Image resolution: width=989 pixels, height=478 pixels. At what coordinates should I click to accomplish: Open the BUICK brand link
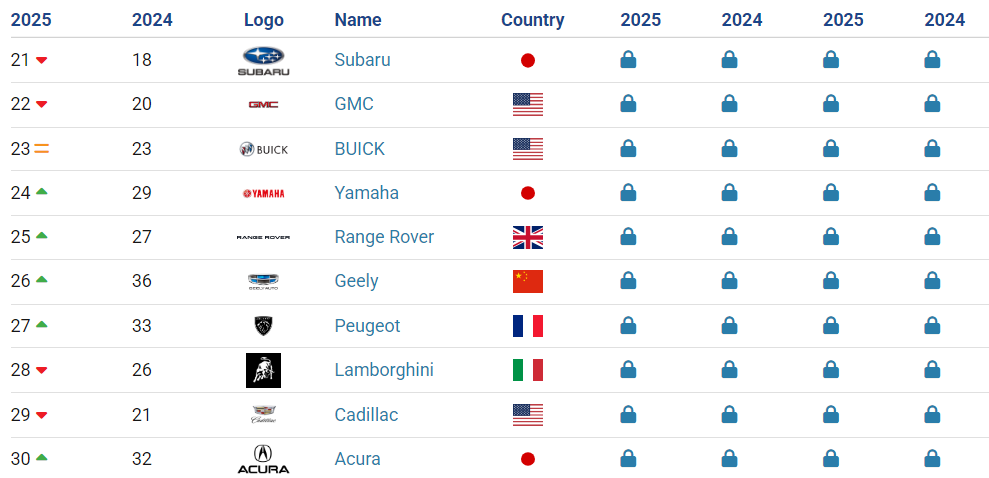click(360, 149)
